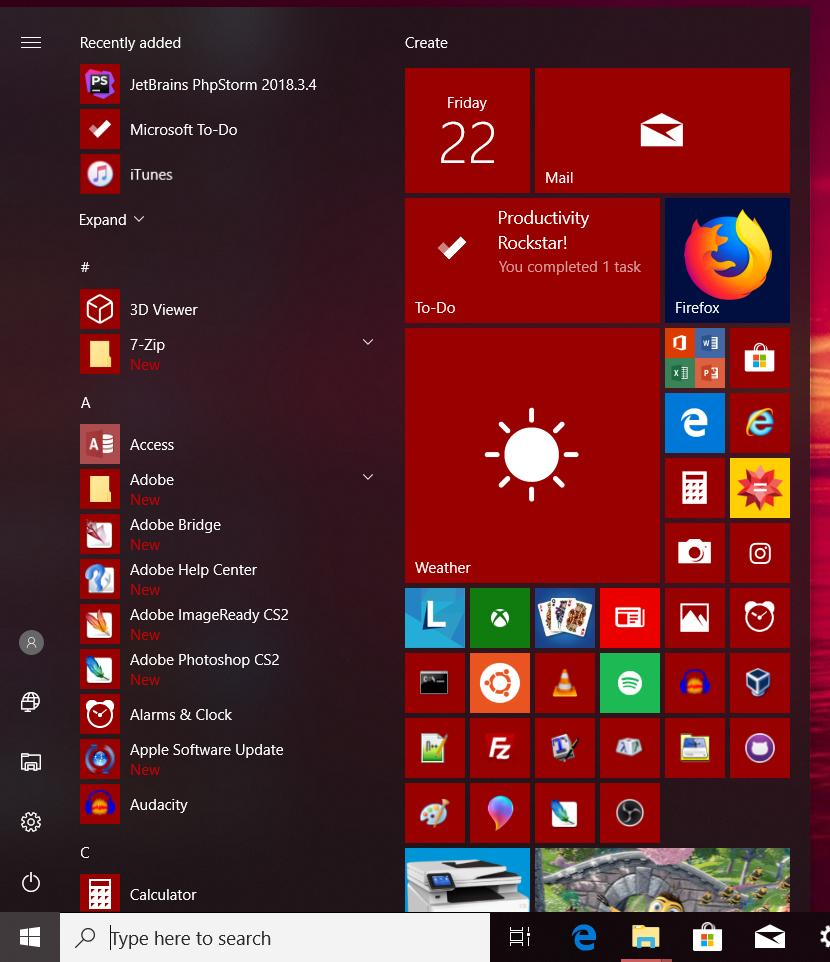This screenshot has height=962, width=830.
Task: Open the Friday 22 calendar tile
Action: pyautogui.click(x=467, y=130)
